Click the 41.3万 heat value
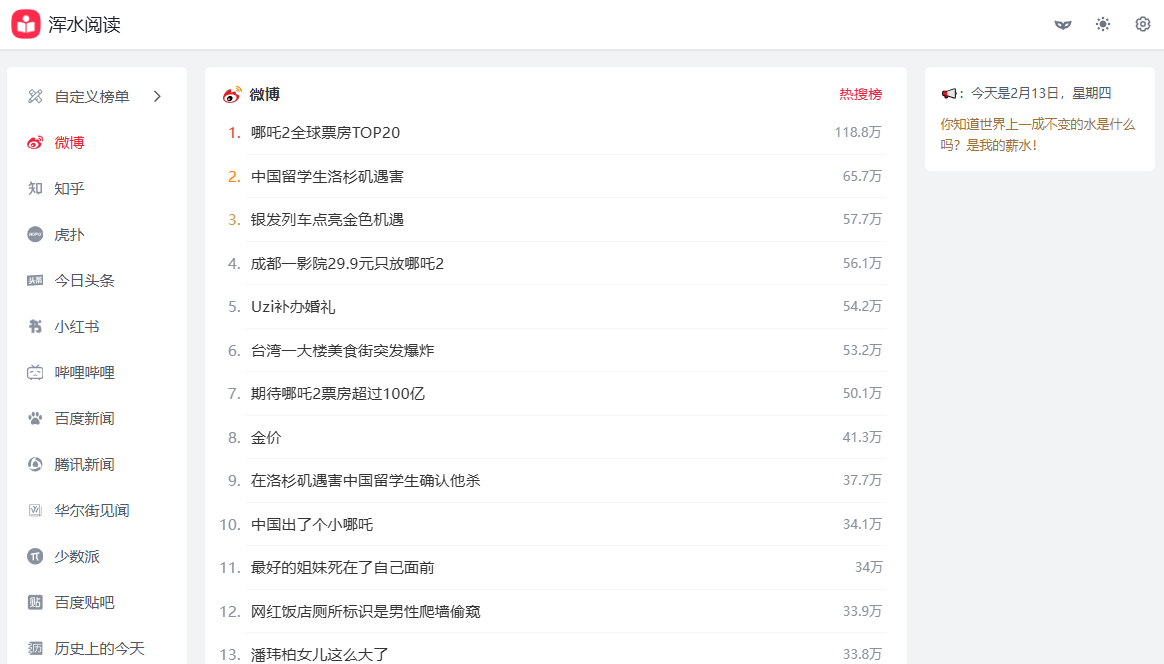The image size is (1164, 664). click(862, 437)
